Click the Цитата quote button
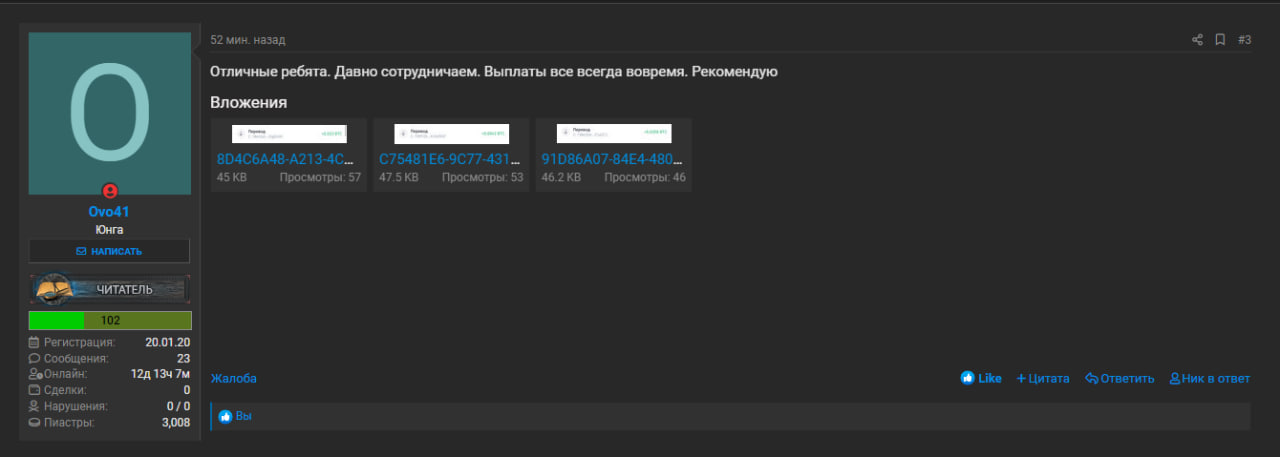Screen dimensions: 1280x457 pyautogui.click(x=1043, y=378)
